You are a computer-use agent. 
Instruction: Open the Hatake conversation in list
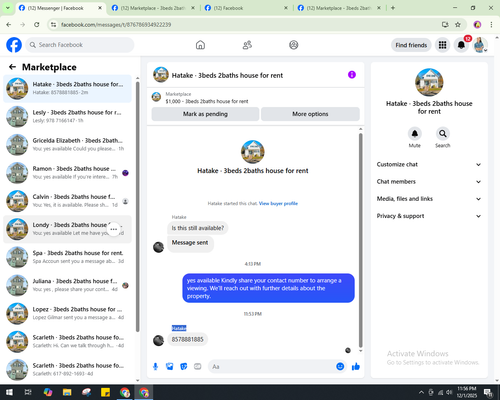[68, 89]
